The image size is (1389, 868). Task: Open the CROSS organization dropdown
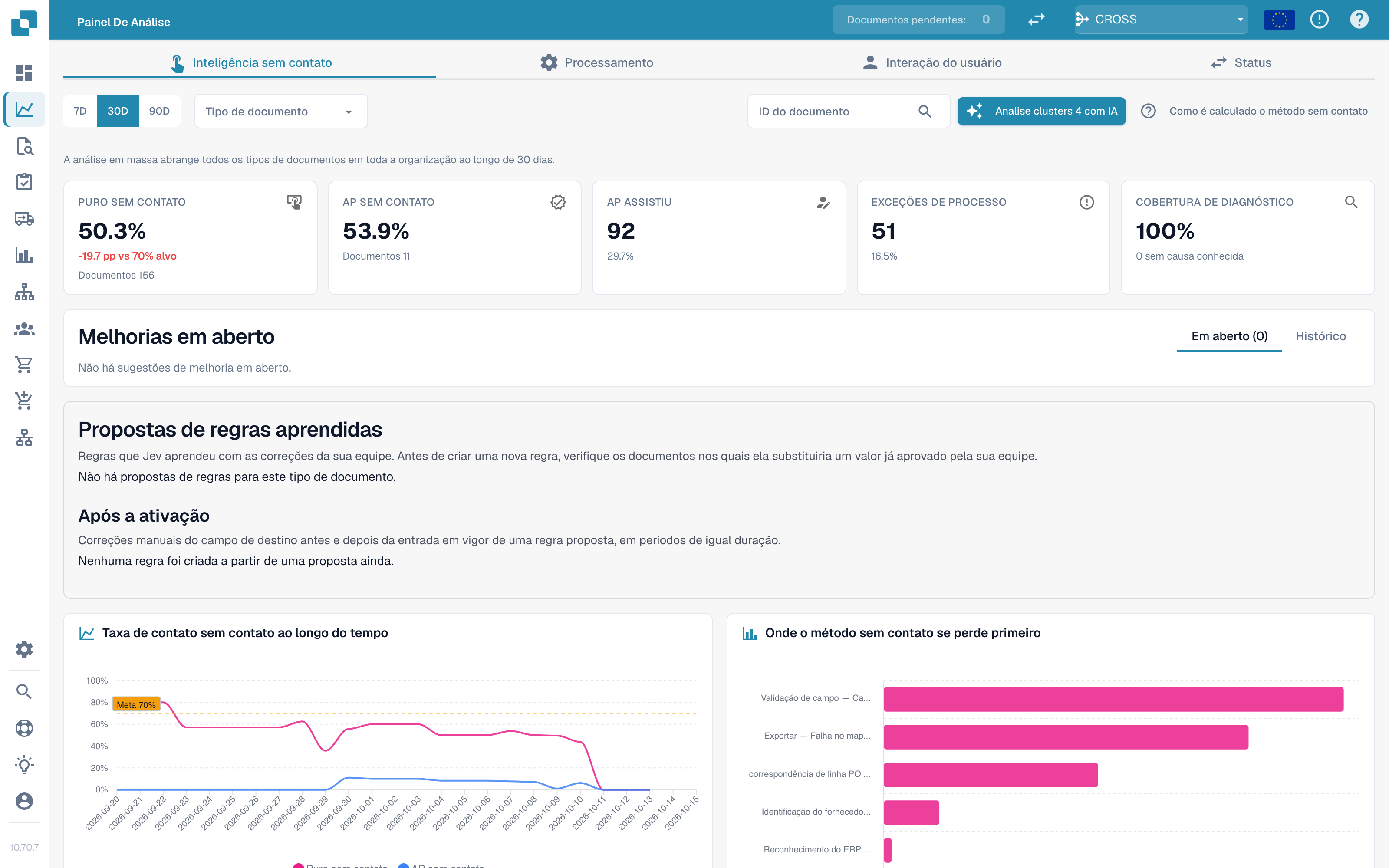coord(1161,20)
